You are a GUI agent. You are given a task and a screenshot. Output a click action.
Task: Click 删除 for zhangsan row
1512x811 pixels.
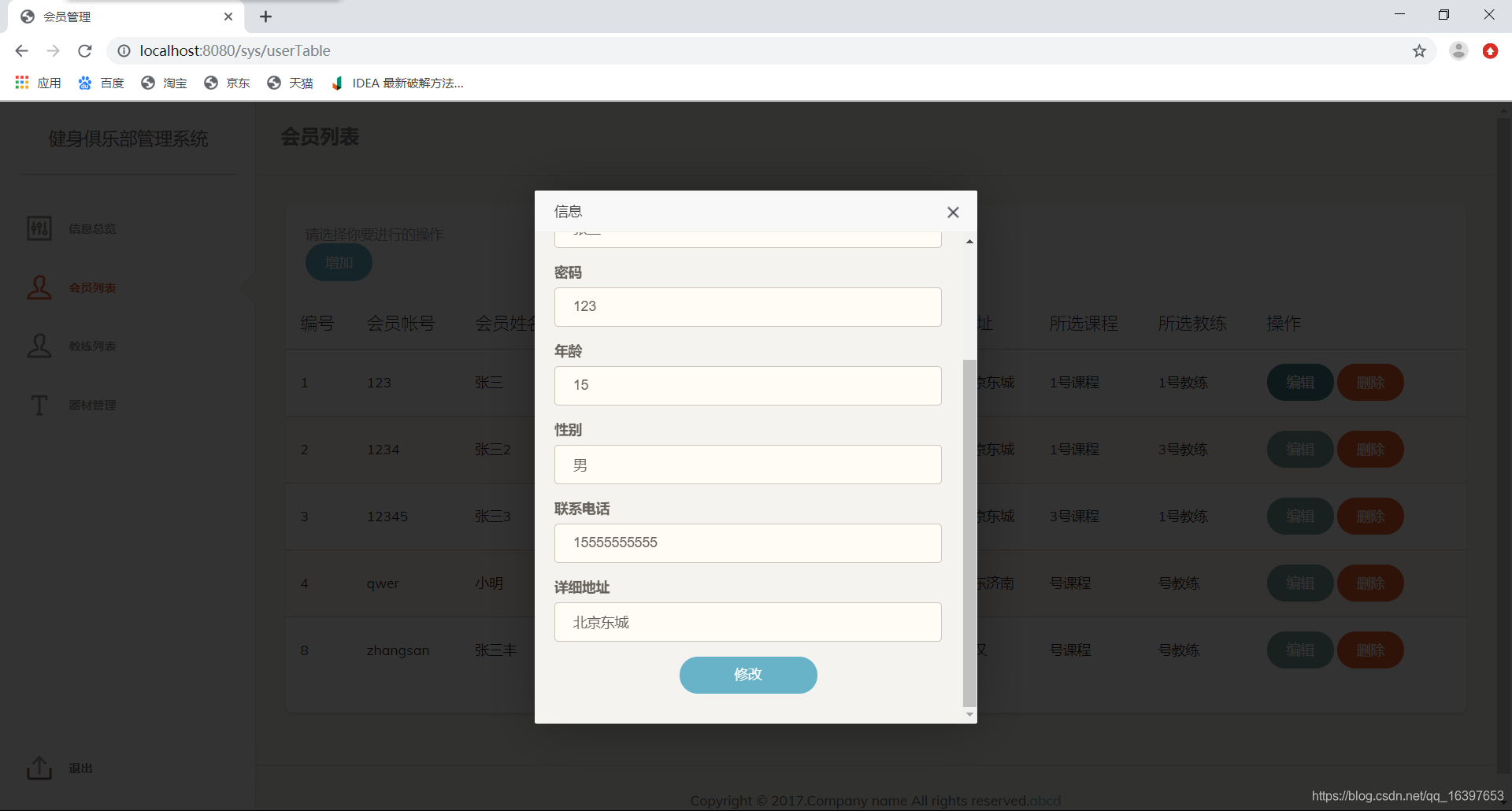pyautogui.click(x=1370, y=650)
